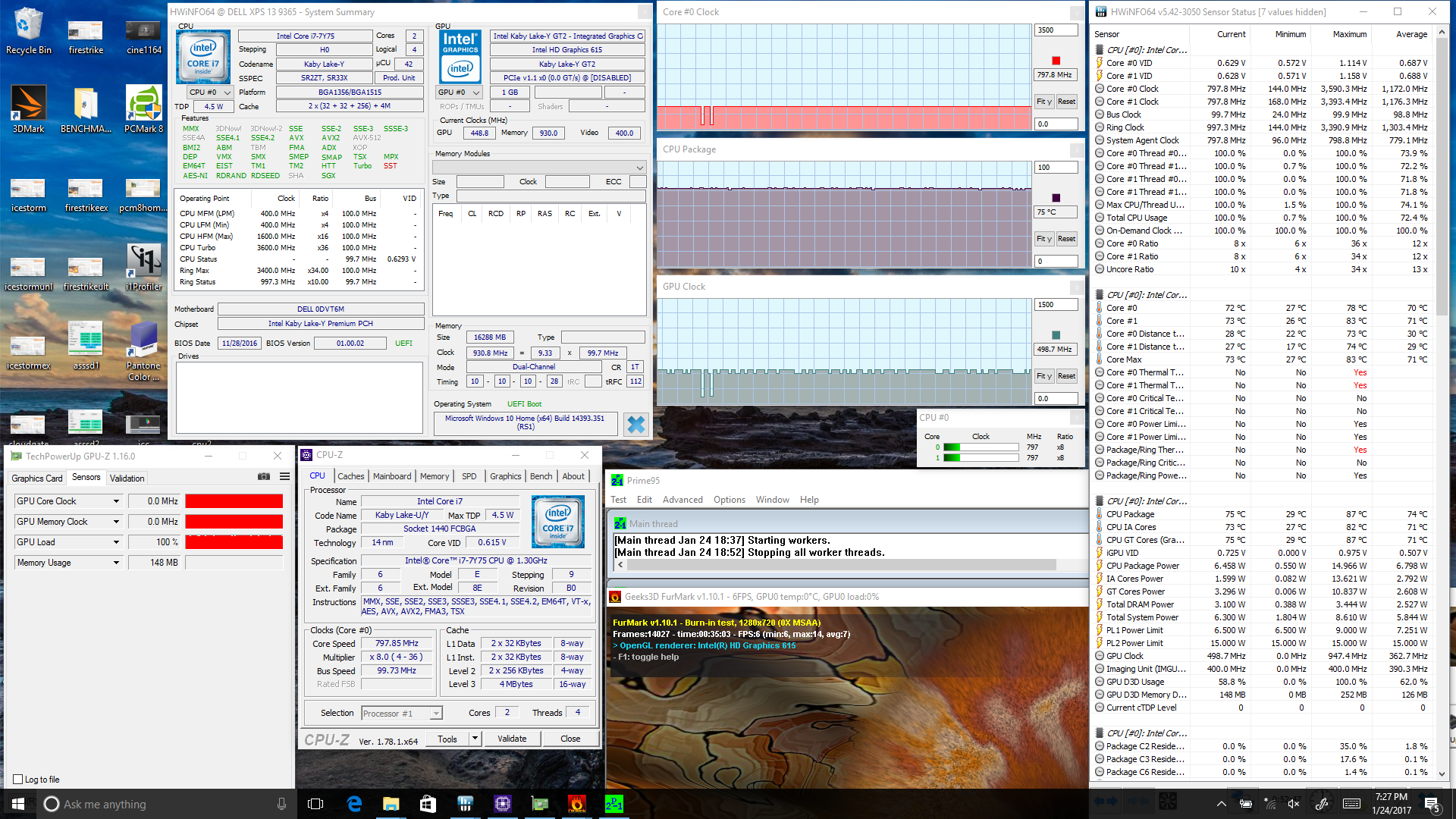Open the Processor #1 selection dropdown
The image size is (1456, 819).
pyautogui.click(x=436, y=714)
